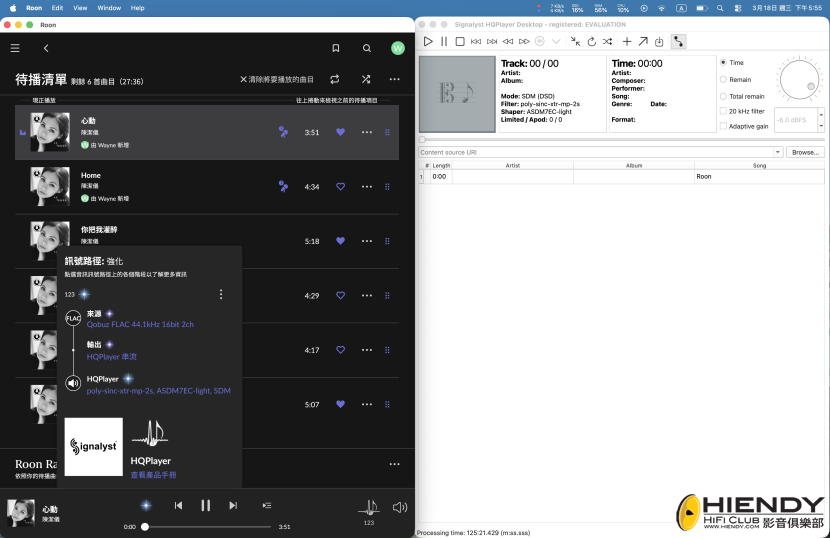830x538 pixels.
Task: Click lyrics microphone icon for 心動
Action: [283, 132]
